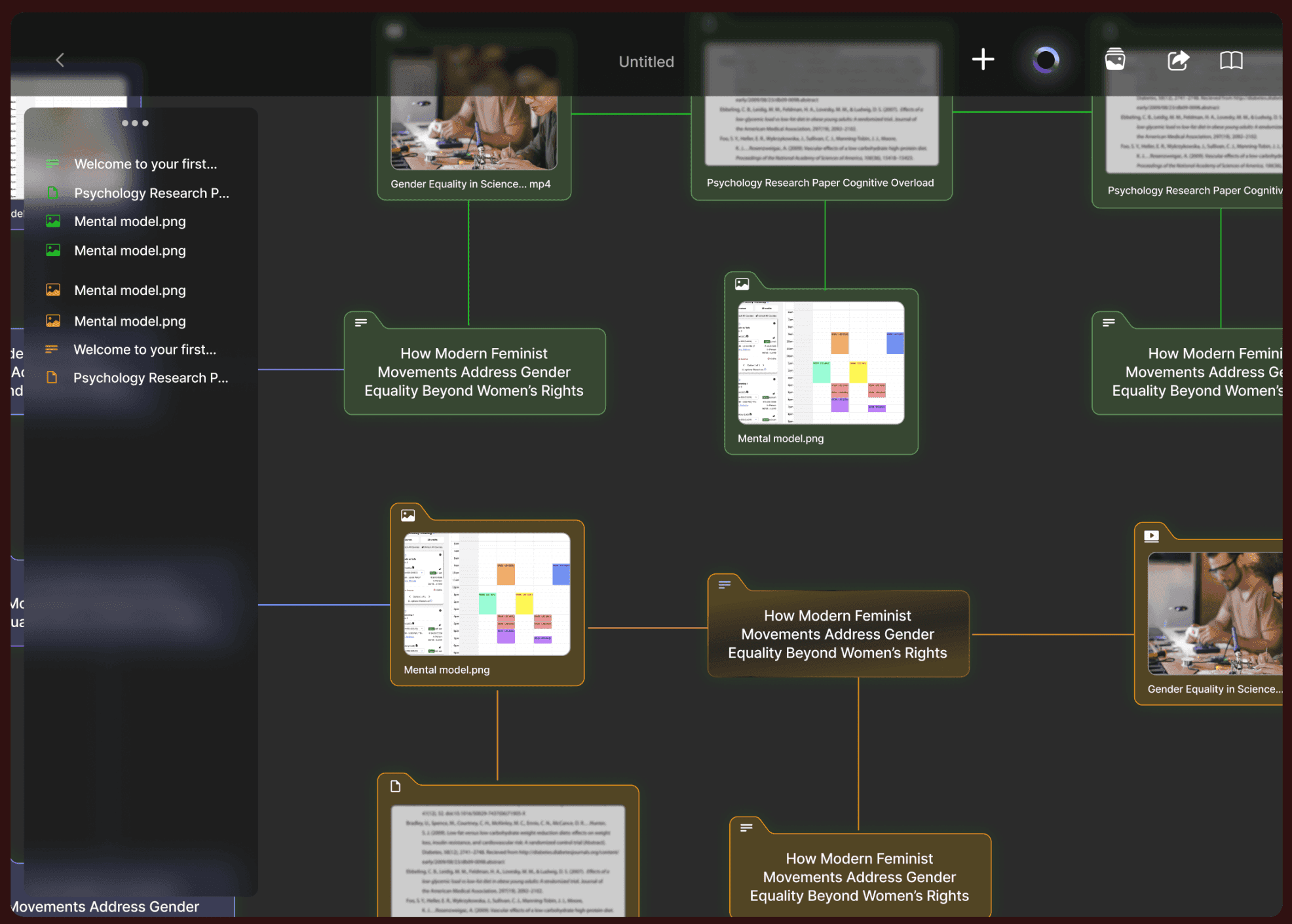Viewport: 1292px width, 924px height.
Task: Open Psychology Research Paper Cognitive Overload card
Action: coord(820,182)
